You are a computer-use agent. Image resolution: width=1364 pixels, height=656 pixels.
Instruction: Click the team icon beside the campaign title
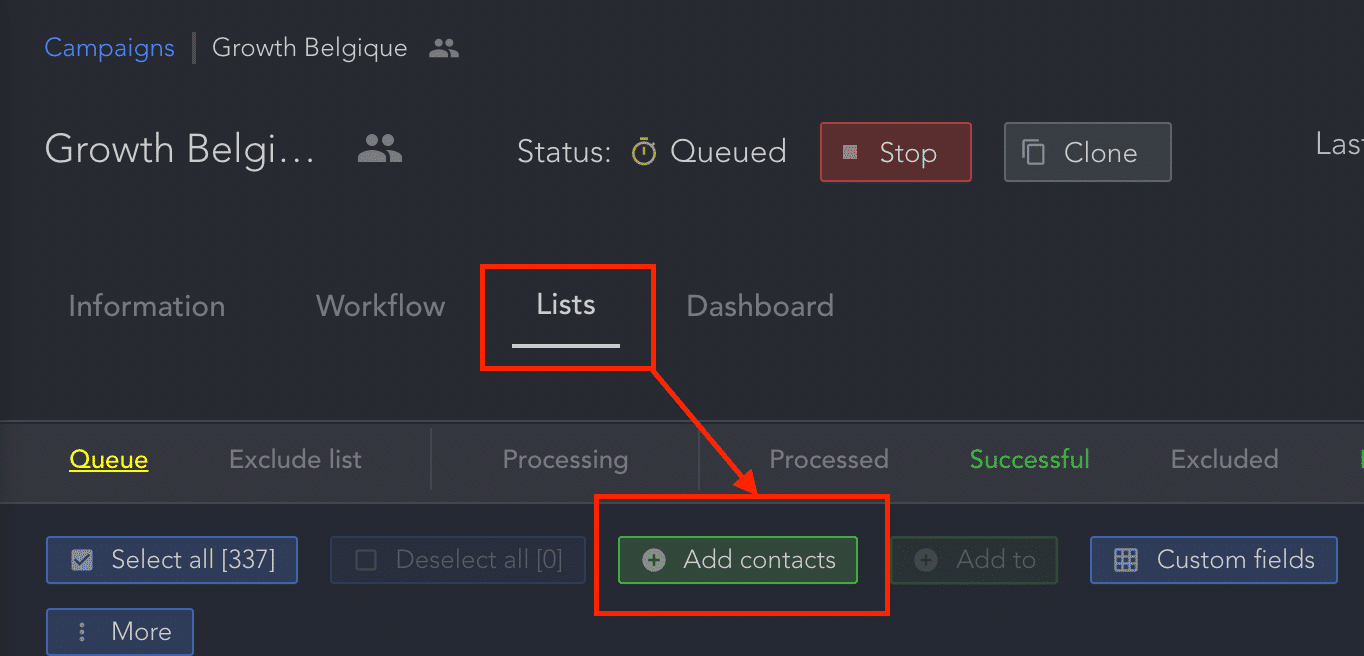point(380,149)
